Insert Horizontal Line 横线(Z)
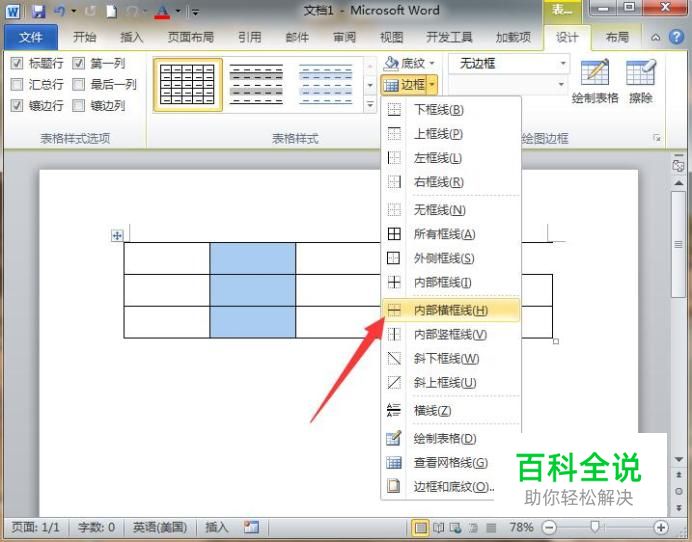The height and width of the screenshot is (542, 692). click(x=451, y=410)
